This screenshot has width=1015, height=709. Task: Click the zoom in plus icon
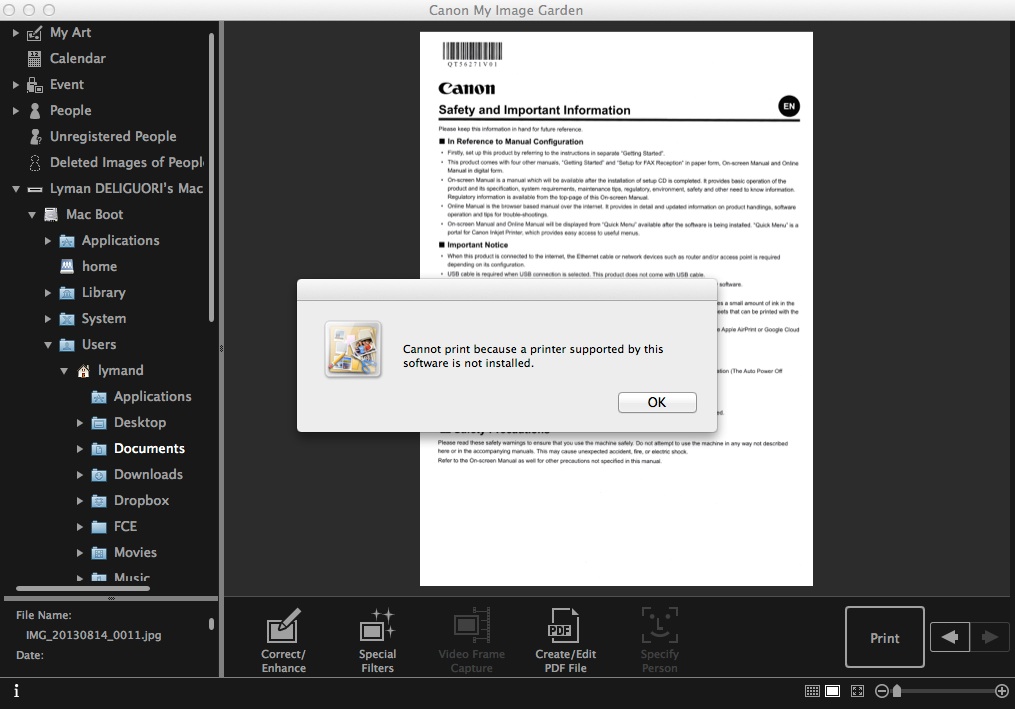1002,691
